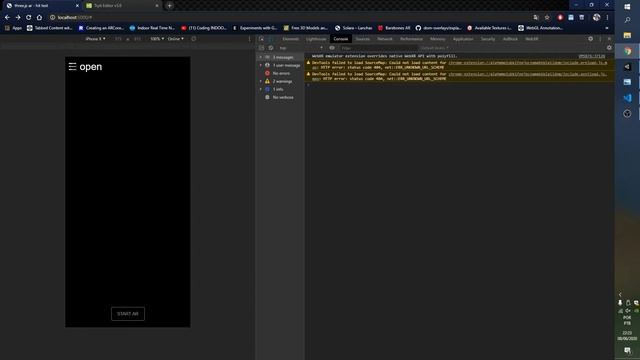640x360 pixels.
Task: Activate the inspect element picker
Action: (261, 39)
